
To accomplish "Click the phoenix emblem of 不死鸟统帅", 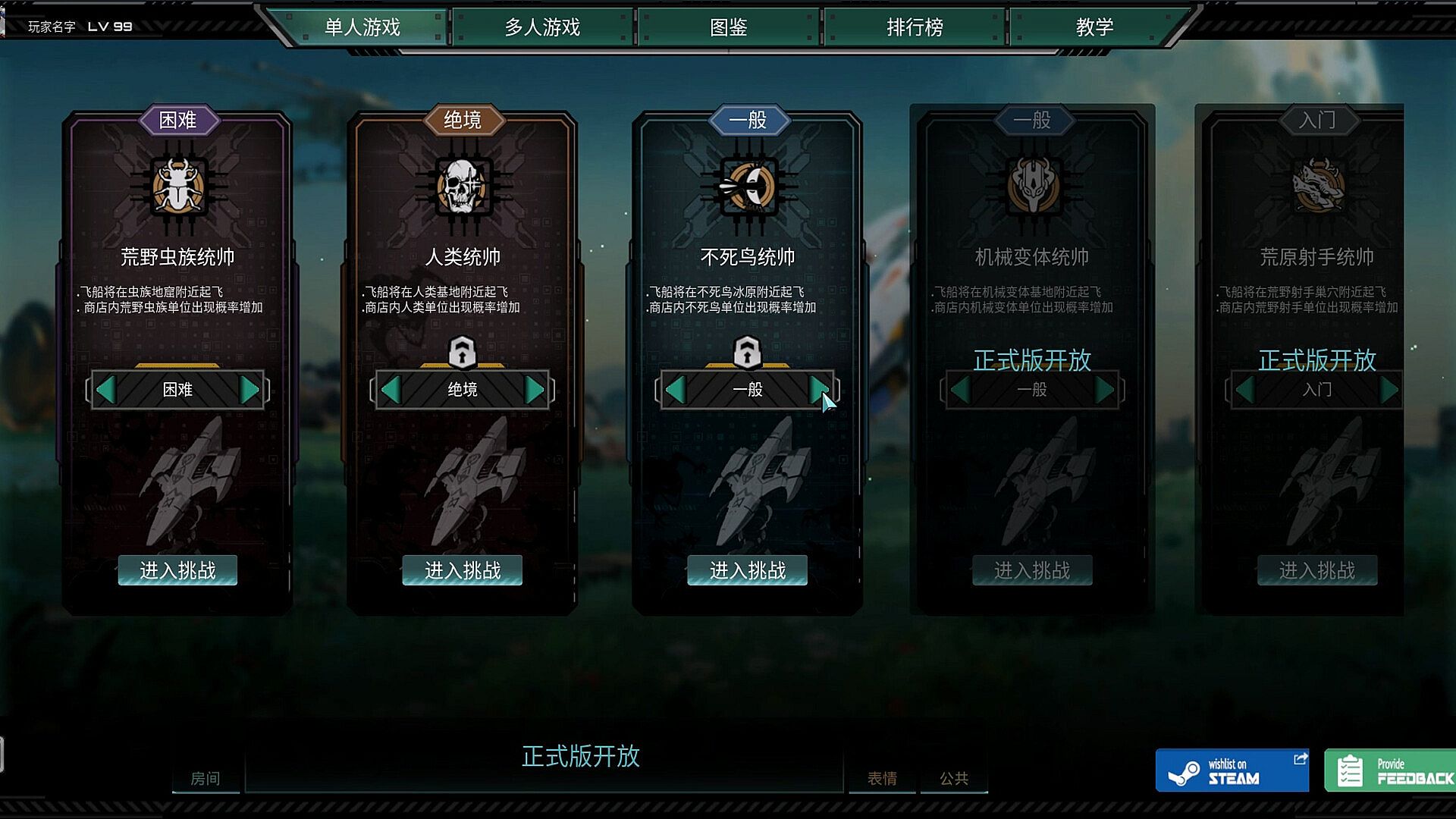I will pos(747,186).
